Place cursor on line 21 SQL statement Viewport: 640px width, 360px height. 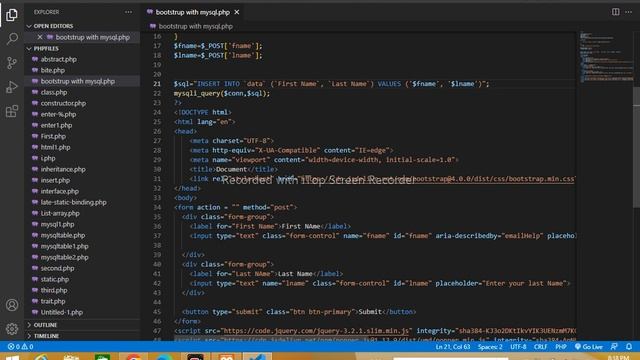point(331,84)
